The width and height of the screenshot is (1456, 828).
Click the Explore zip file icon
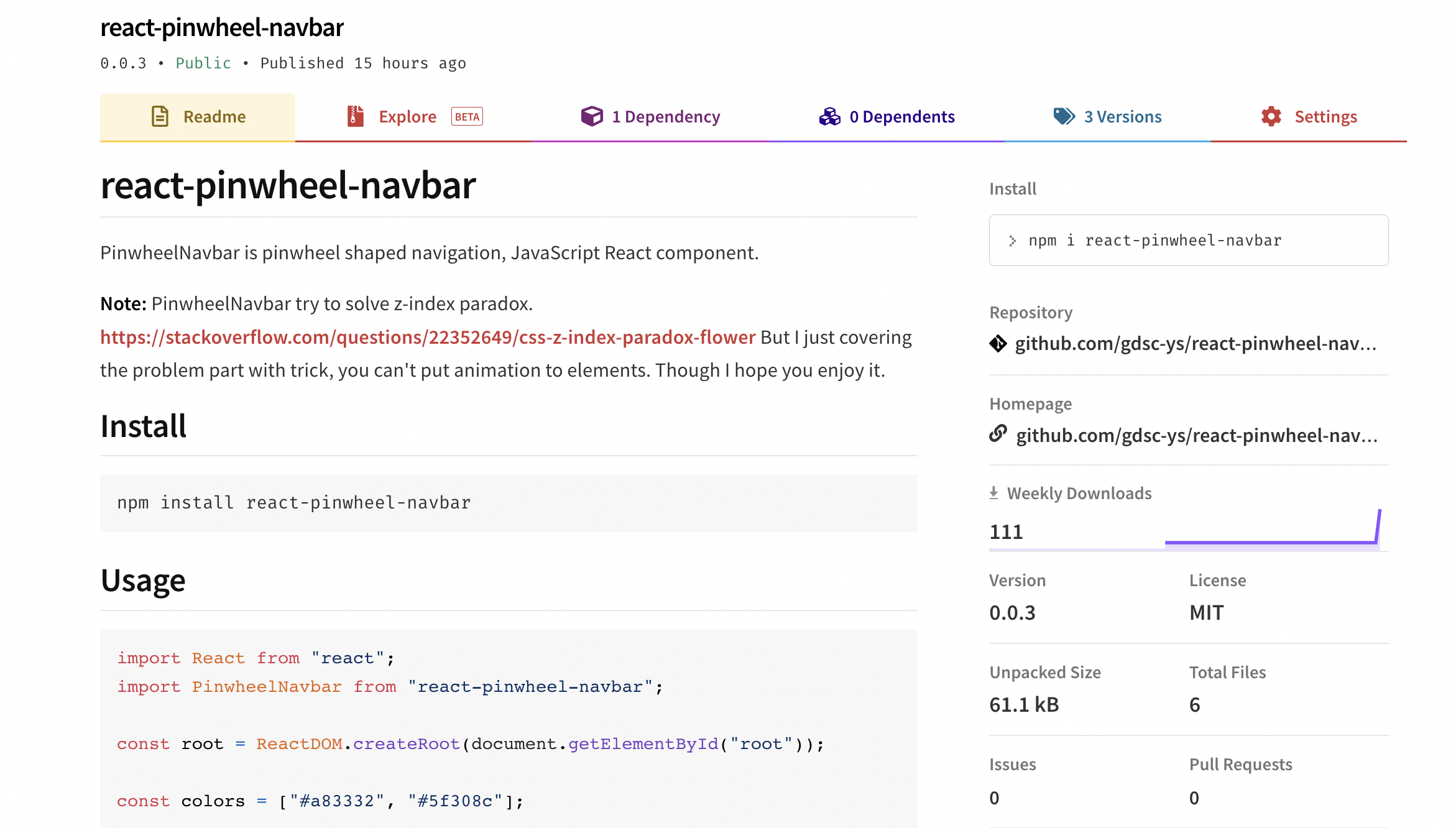[x=356, y=116]
